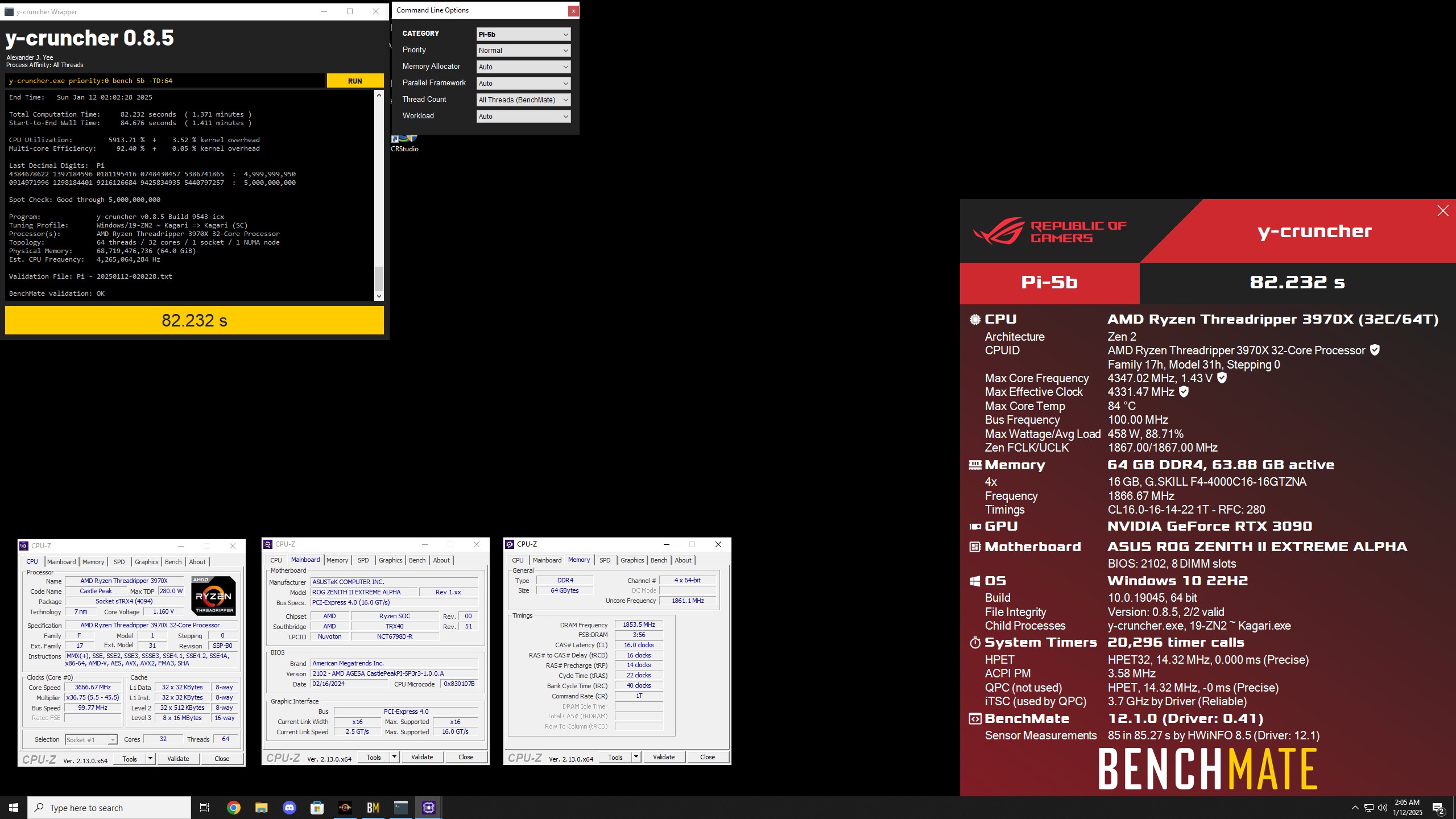Click the y-cruncher command line field
The height and width of the screenshot is (819, 1456).
165,81
